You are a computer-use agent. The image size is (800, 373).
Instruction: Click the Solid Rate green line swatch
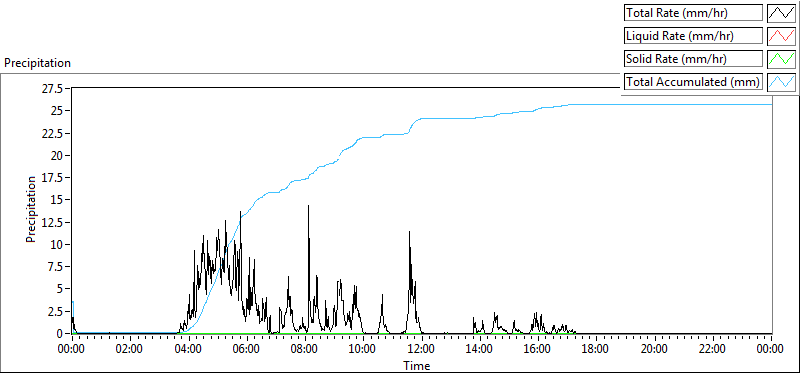(782, 58)
